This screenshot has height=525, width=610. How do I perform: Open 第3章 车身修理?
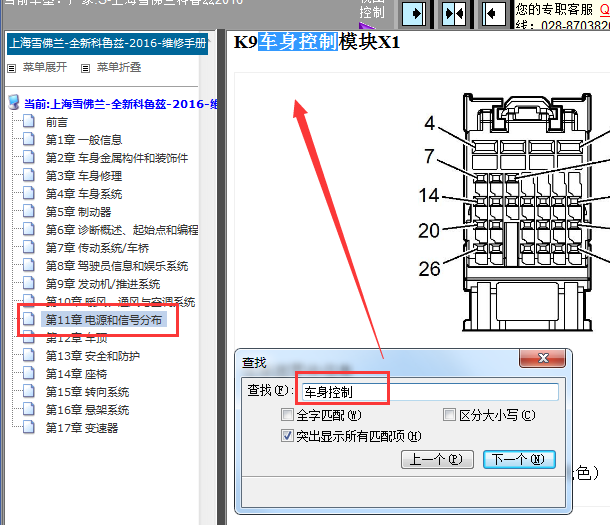click(84, 176)
